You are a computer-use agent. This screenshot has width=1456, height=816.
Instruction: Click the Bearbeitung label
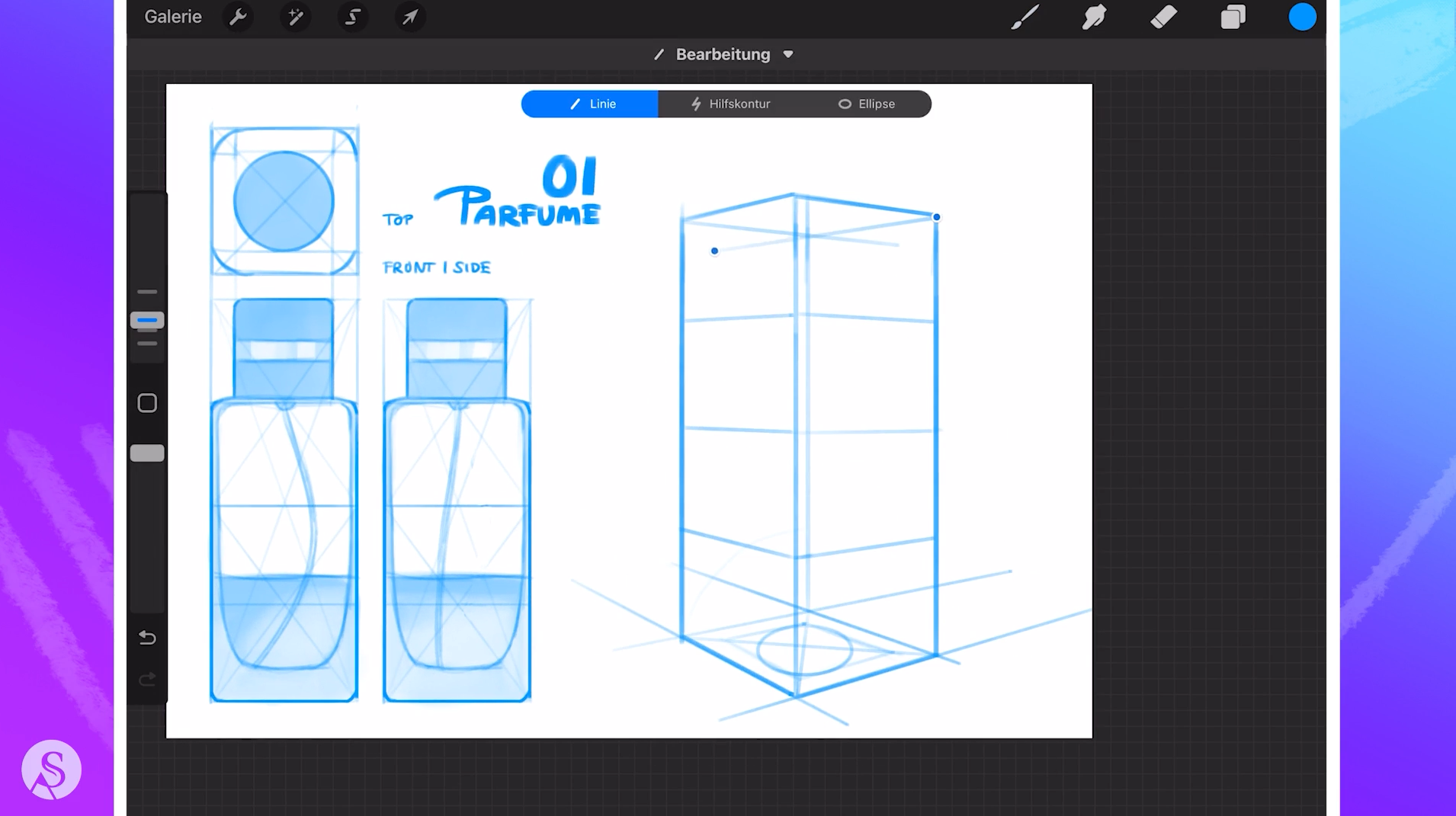[723, 54]
